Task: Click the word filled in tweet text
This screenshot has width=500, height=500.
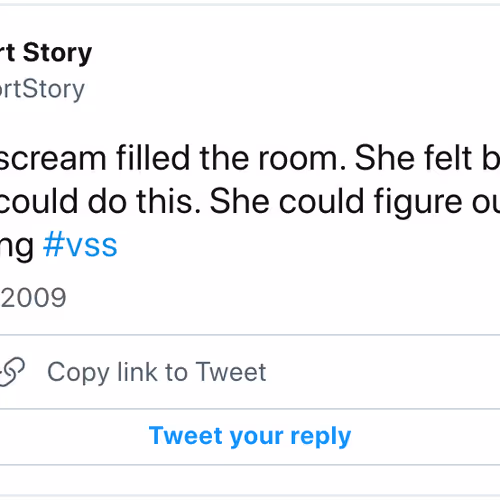Action: tap(153, 158)
